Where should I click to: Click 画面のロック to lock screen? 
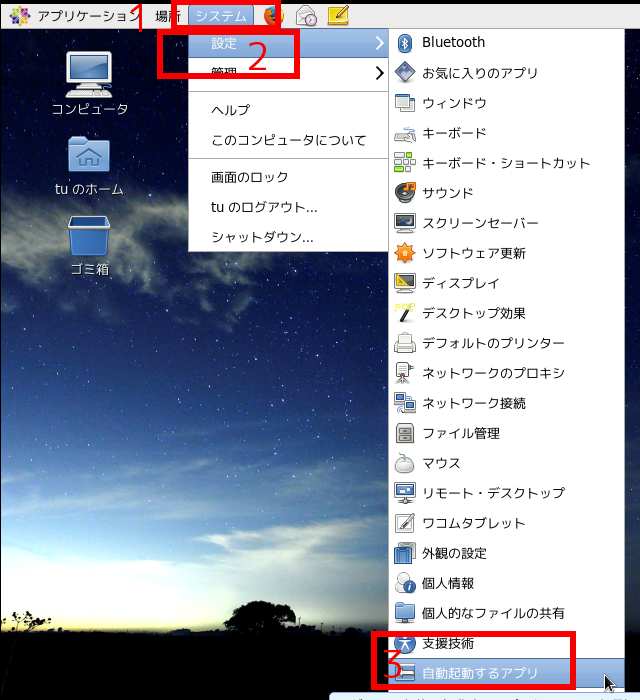tap(249, 177)
